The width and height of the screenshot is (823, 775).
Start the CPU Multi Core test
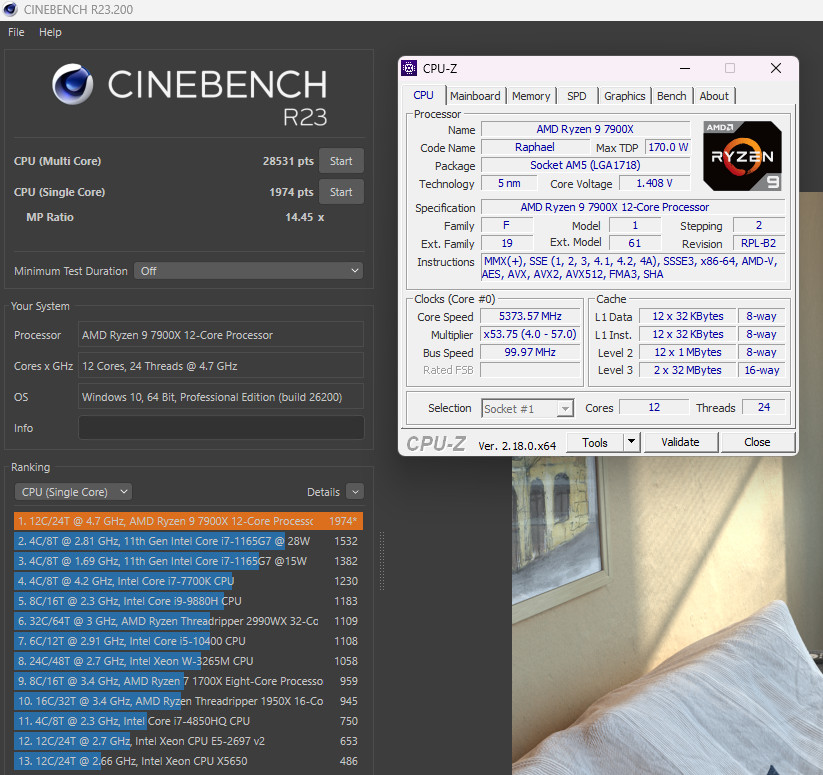341,161
